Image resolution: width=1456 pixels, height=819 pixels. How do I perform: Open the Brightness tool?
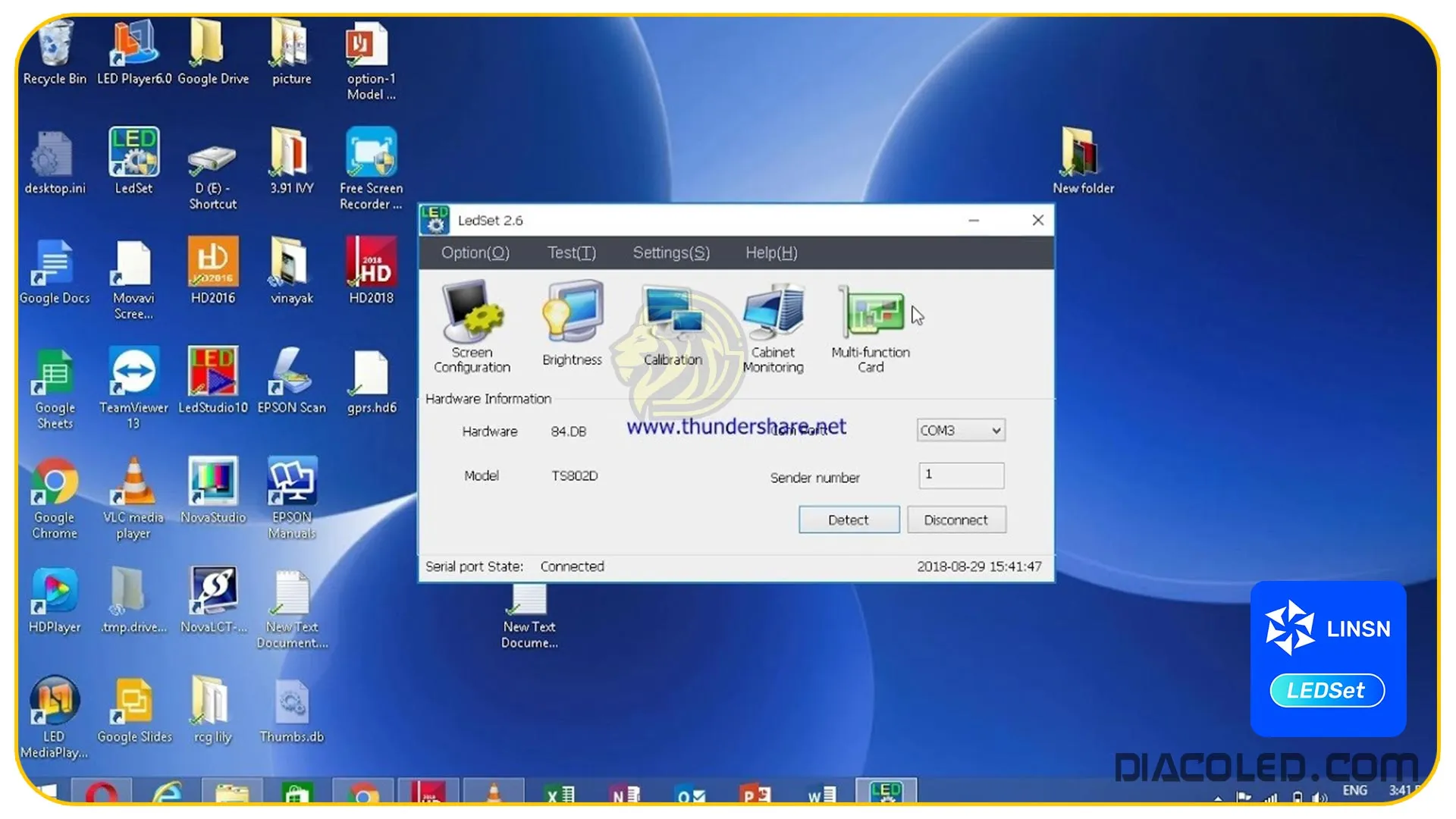[x=572, y=324]
